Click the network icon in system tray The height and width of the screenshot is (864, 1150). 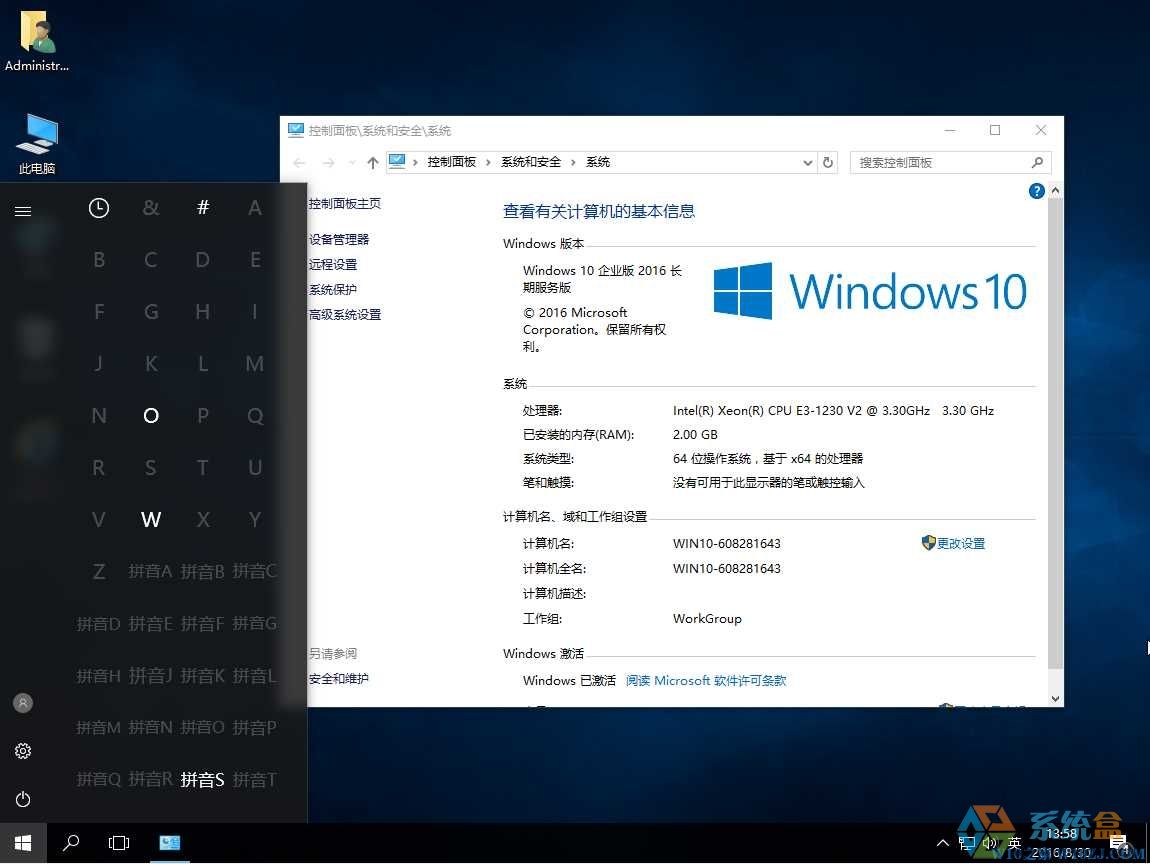pyautogui.click(x=967, y=843)
